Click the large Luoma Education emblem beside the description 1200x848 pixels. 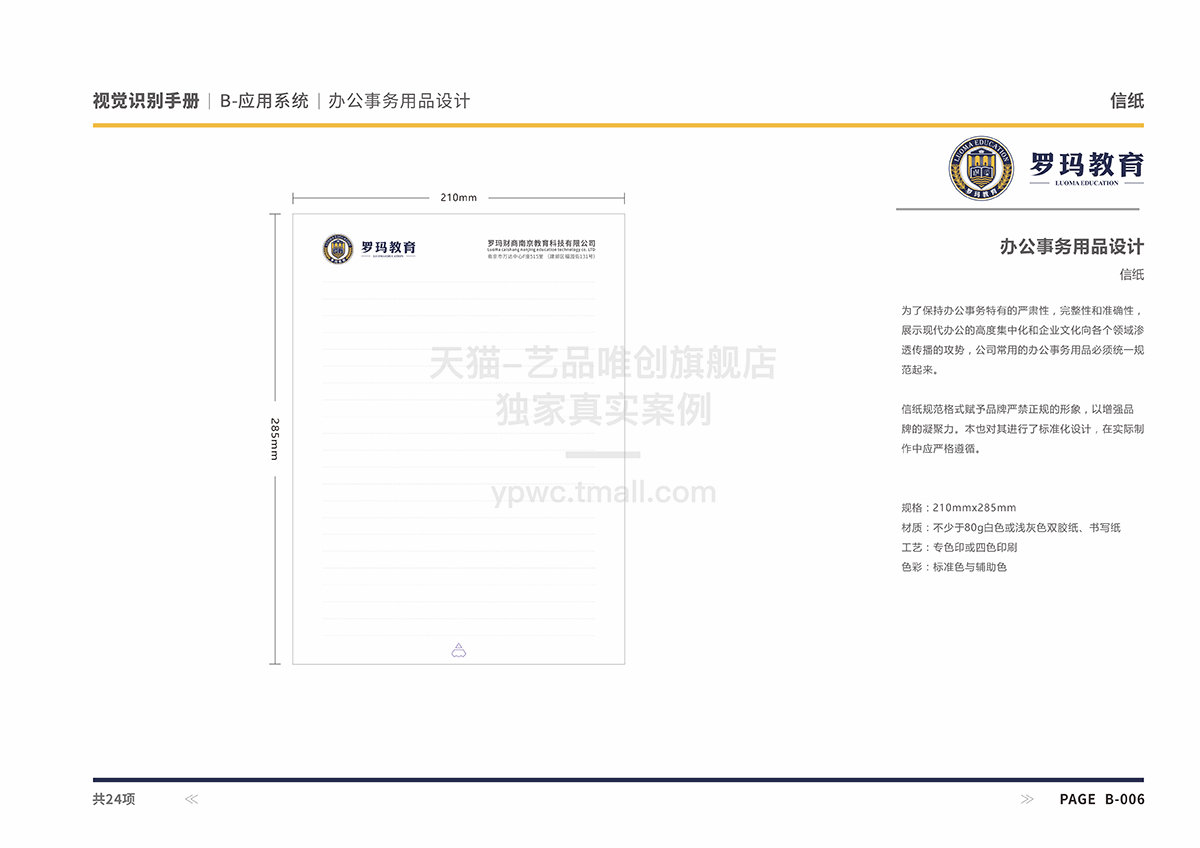[x=980, y=168]
